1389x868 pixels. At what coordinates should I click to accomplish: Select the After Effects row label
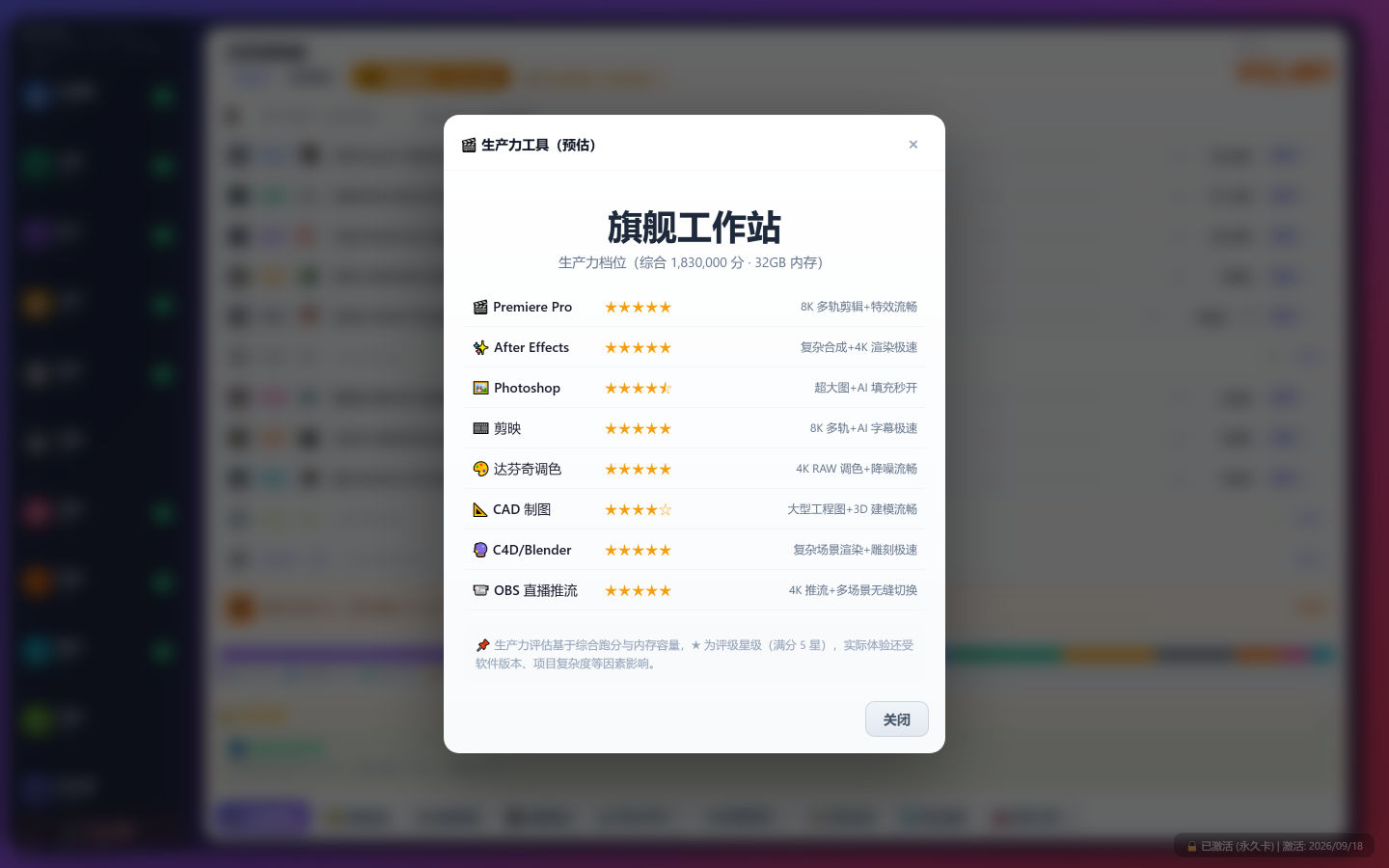(x=531, y=347)
